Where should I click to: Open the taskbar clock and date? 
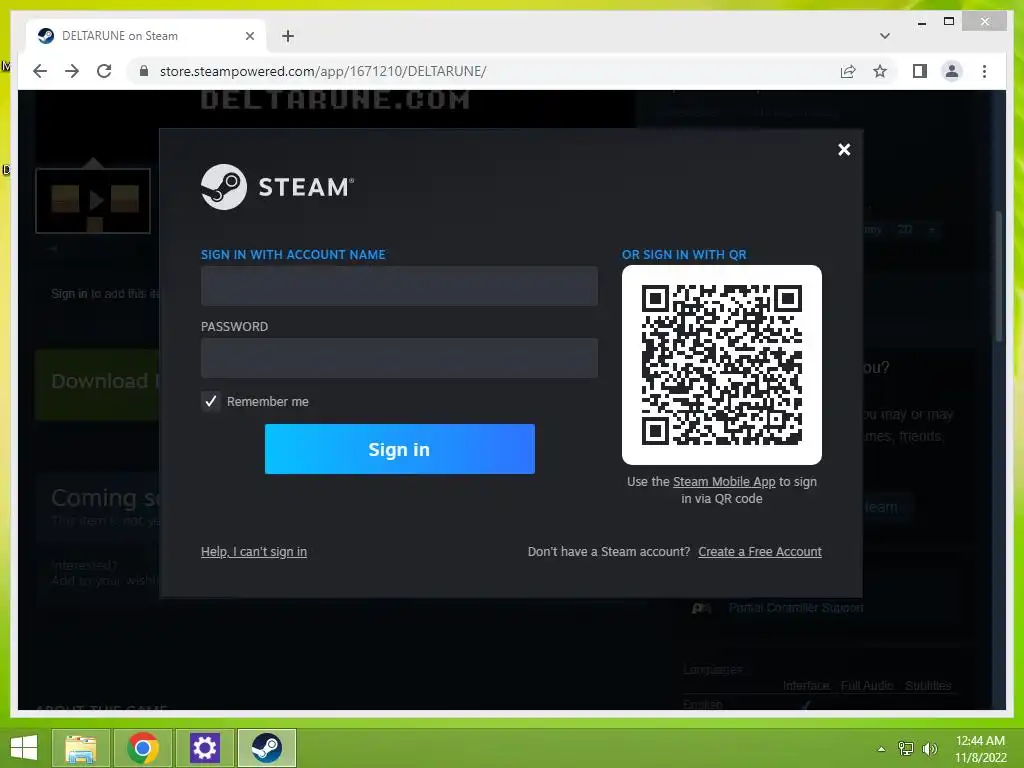[x=980, y=749]
